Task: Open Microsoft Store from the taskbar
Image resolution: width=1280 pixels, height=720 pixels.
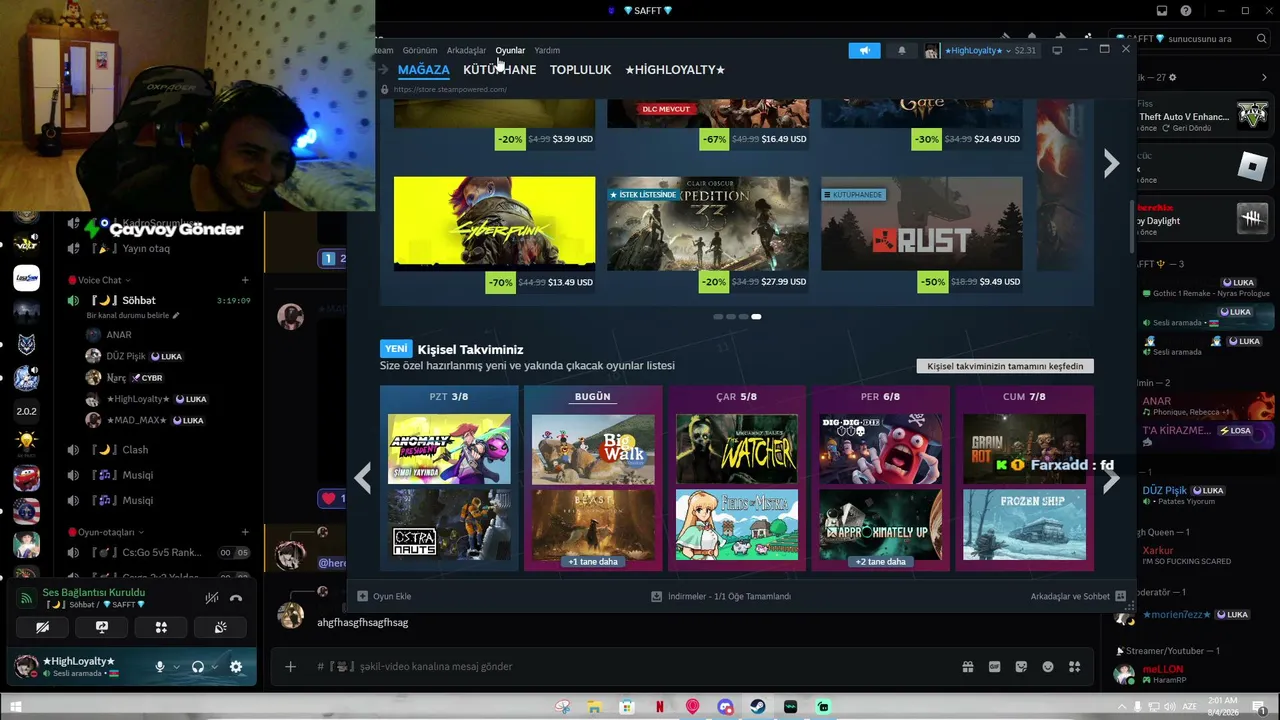Action: pyautogui.click(x=627, y=706)
